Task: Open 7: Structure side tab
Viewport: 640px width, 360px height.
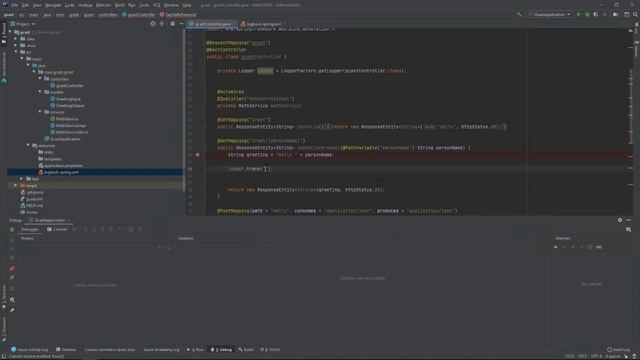Action: coord(4,329)
